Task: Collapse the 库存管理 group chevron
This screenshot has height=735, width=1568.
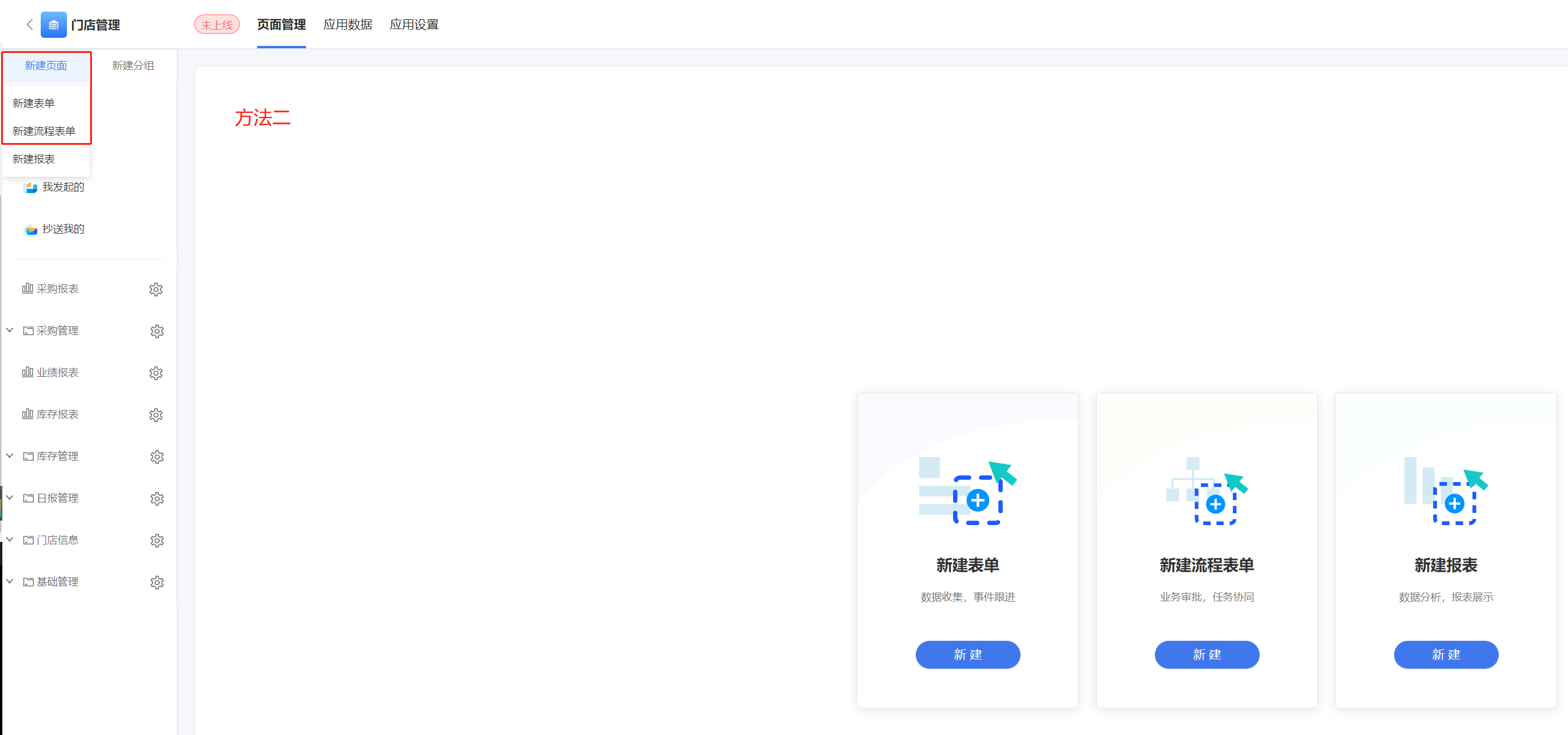Action: click(10, 456)
